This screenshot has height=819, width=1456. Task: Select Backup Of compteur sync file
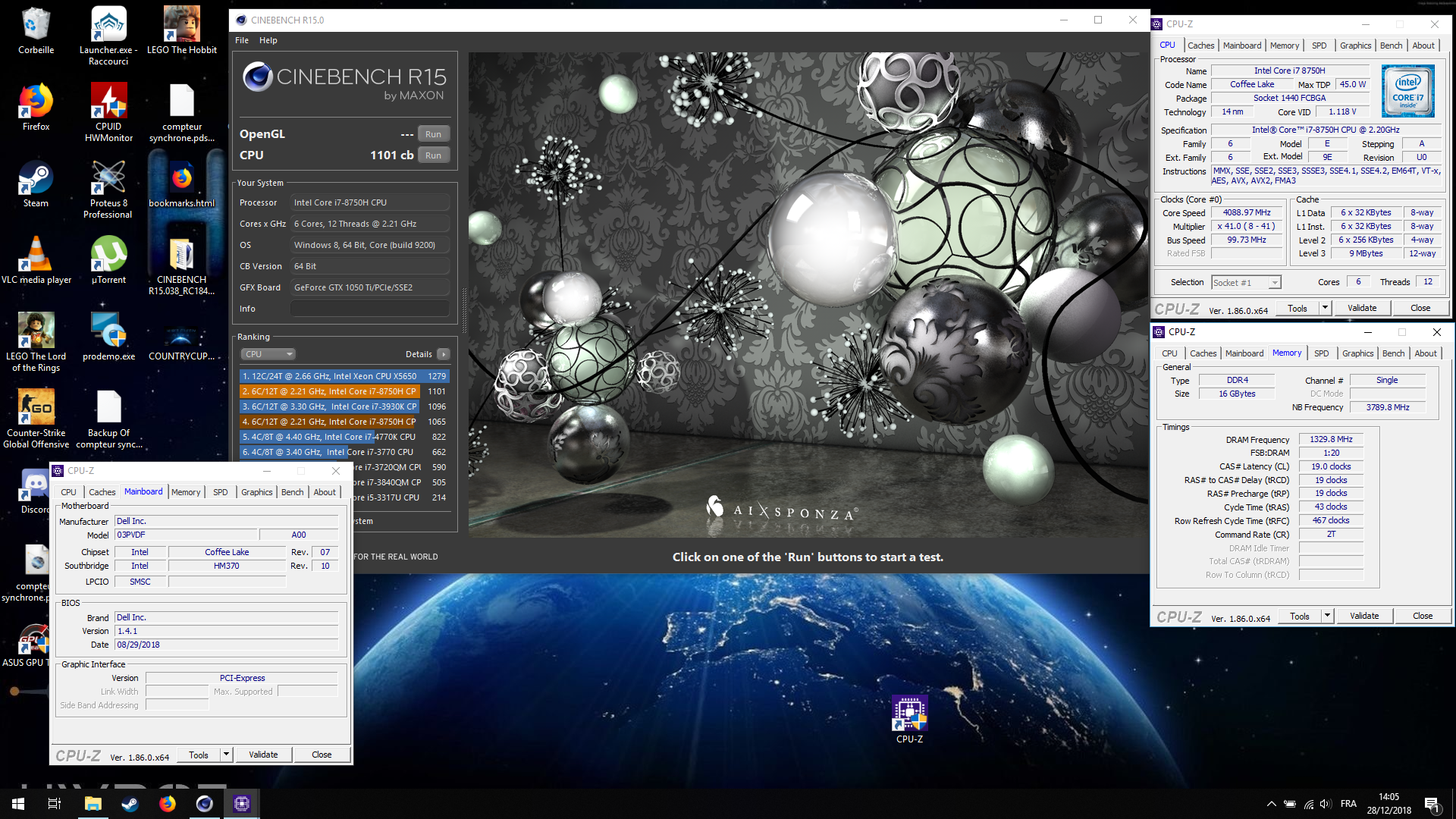tap(108, 419)
